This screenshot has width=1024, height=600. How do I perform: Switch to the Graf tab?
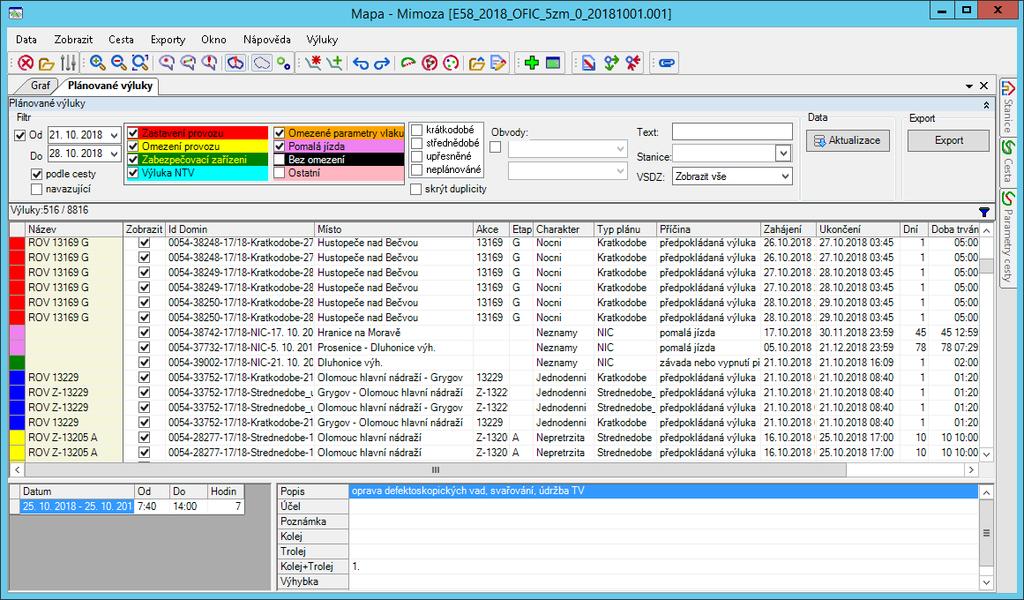click(x=40, y=86)
